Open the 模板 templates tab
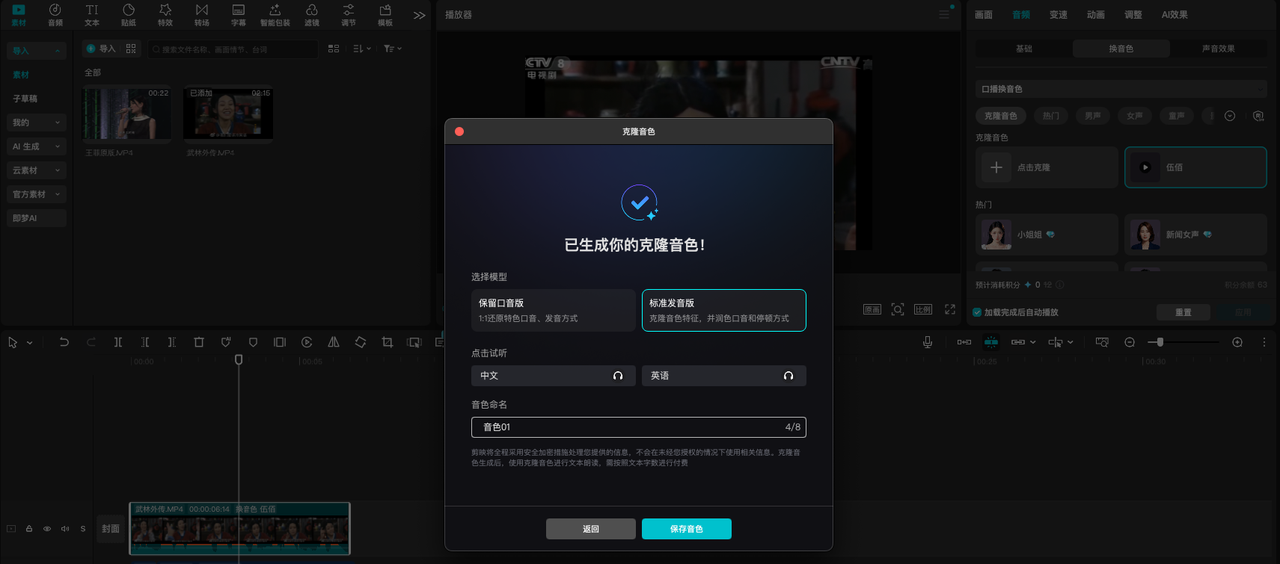 (385, 14)
